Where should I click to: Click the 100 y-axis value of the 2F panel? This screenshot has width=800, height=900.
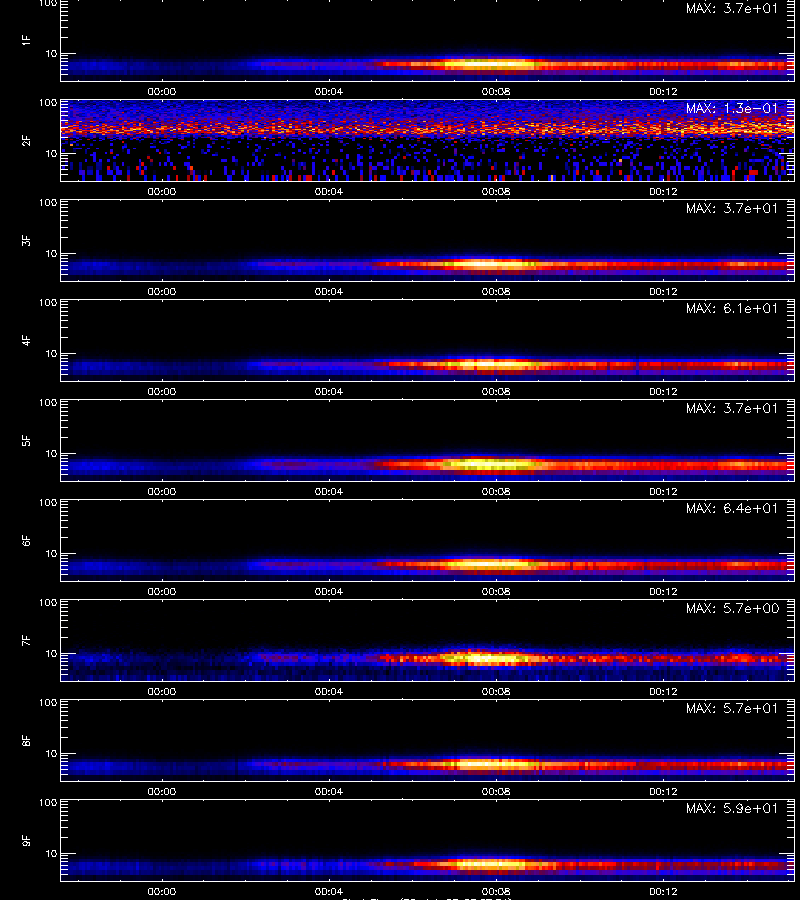tap(48, 103)
